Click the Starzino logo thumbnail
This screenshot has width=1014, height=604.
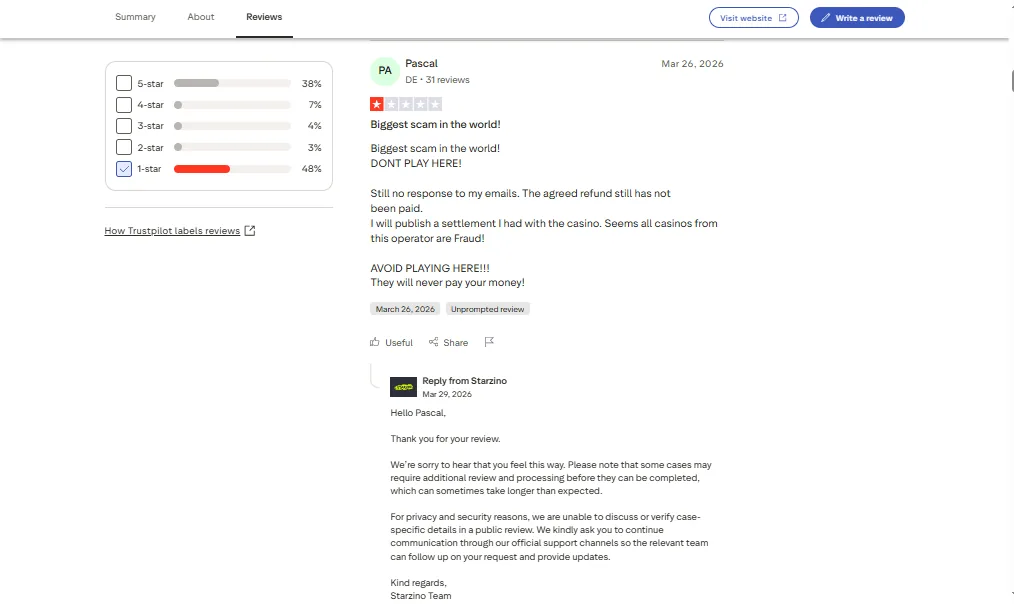(x=404, y=387)
